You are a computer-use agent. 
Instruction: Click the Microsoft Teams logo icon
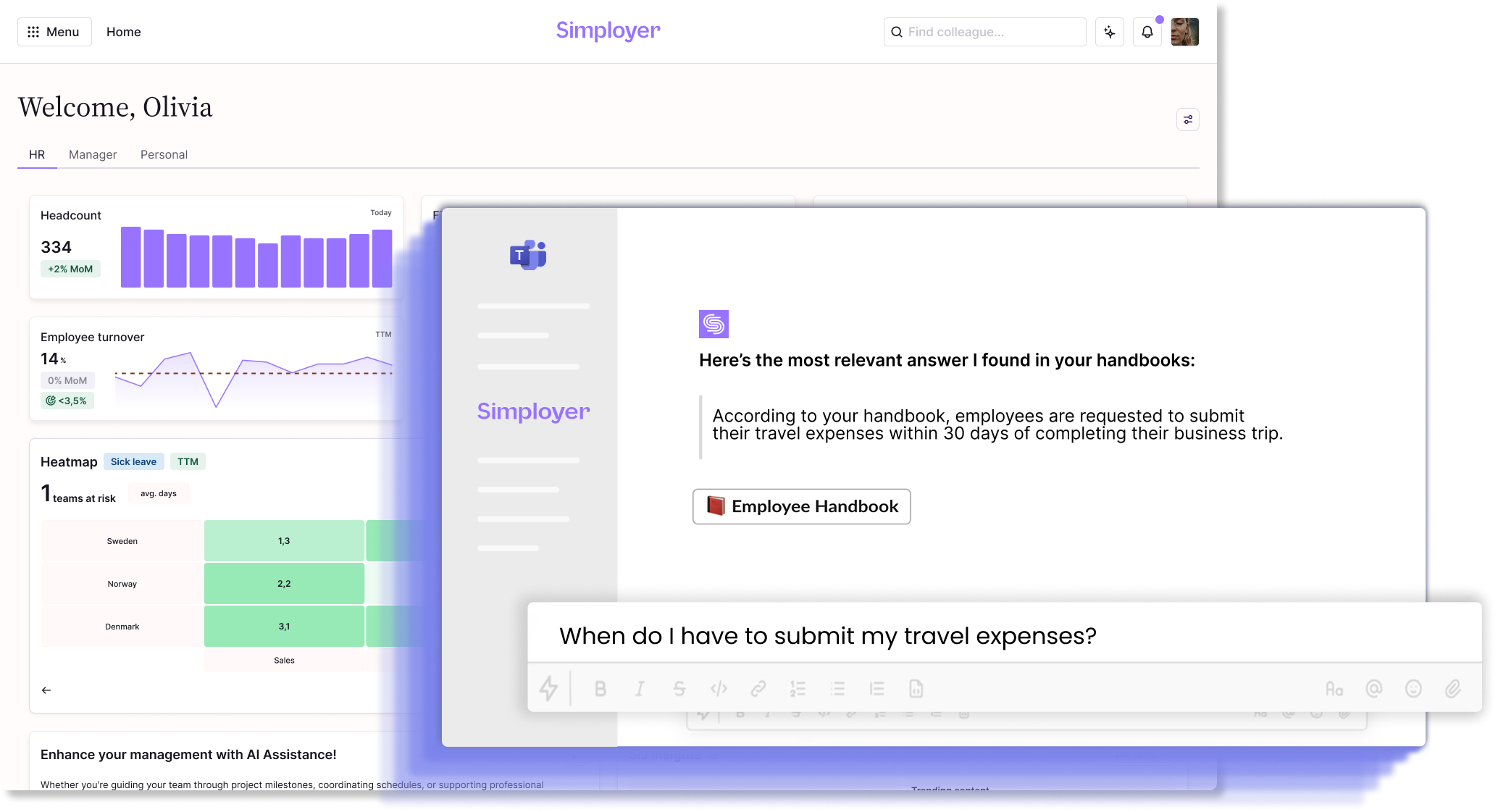[528, 255]
